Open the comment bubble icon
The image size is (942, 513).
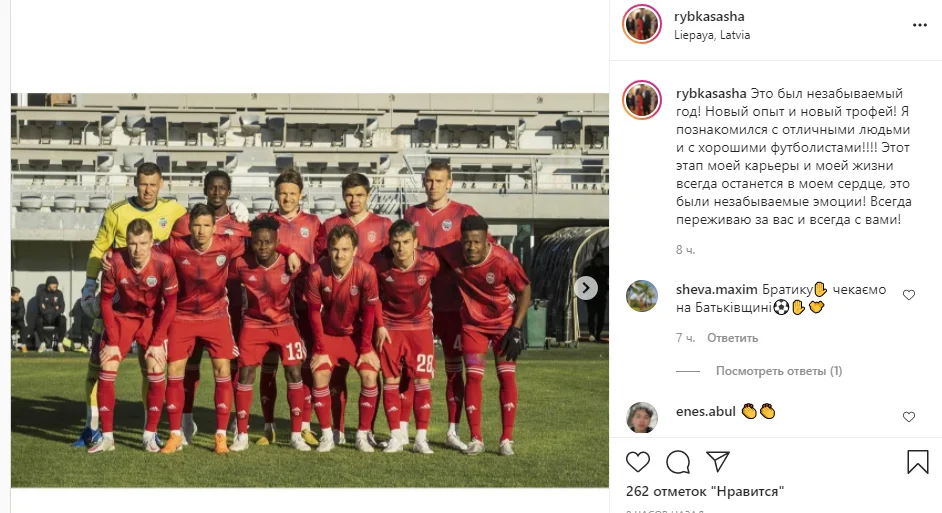[x=678, y=462]
